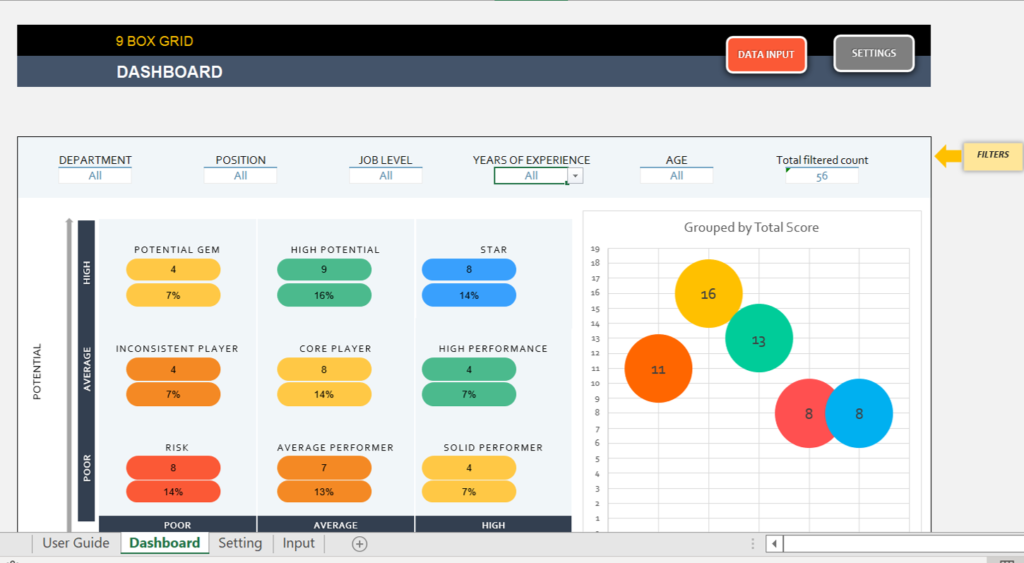1024x563 pixels.
Task: Click the AVERAGE potential row label
Action: point(86,370)
